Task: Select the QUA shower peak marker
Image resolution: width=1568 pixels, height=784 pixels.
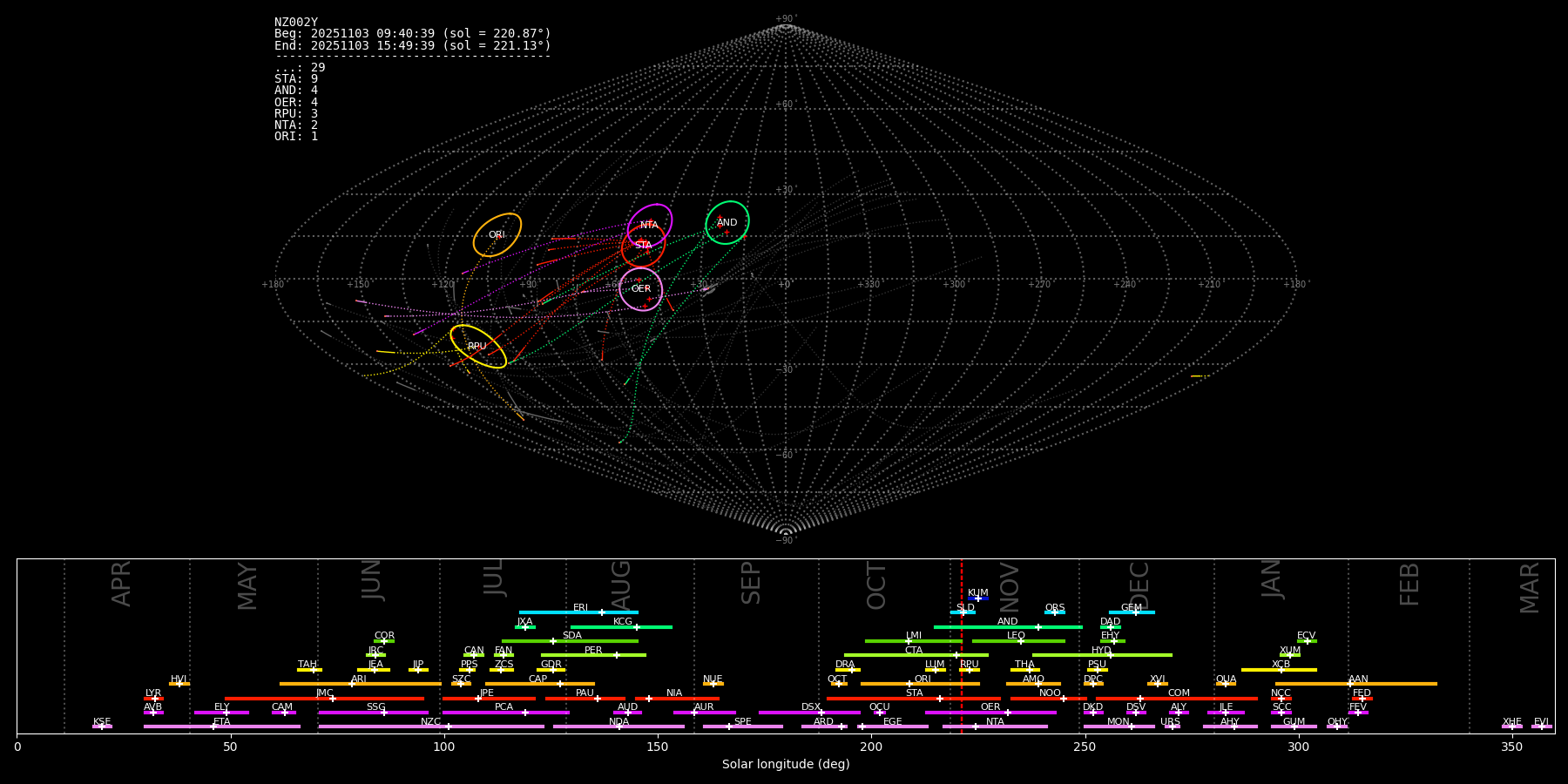Action: pos(1226,684)
